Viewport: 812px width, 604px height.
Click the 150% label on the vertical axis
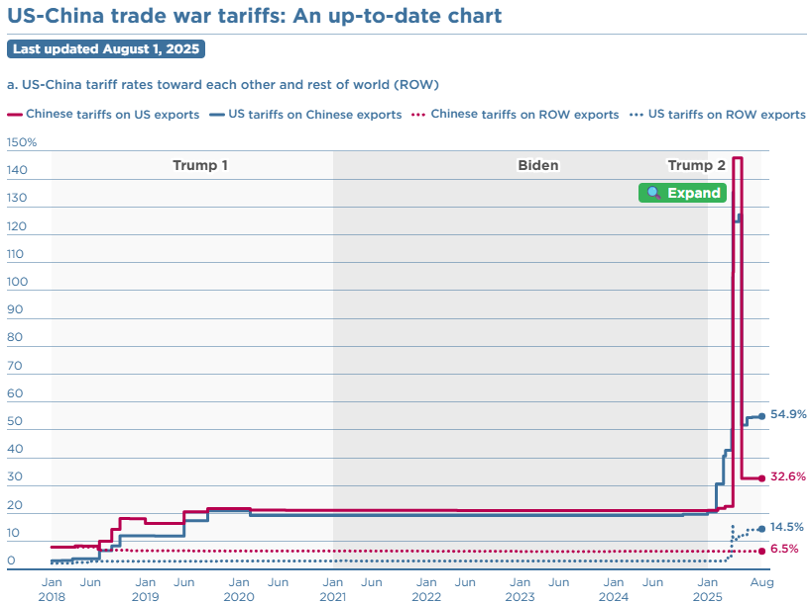(22, 143)
